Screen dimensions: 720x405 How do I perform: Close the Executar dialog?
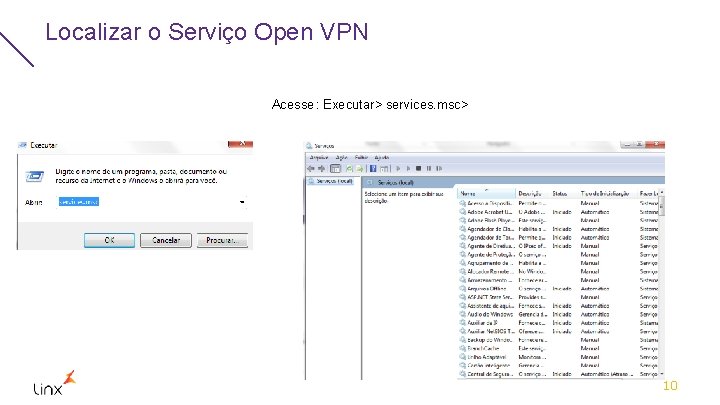[x=240, y=144]
